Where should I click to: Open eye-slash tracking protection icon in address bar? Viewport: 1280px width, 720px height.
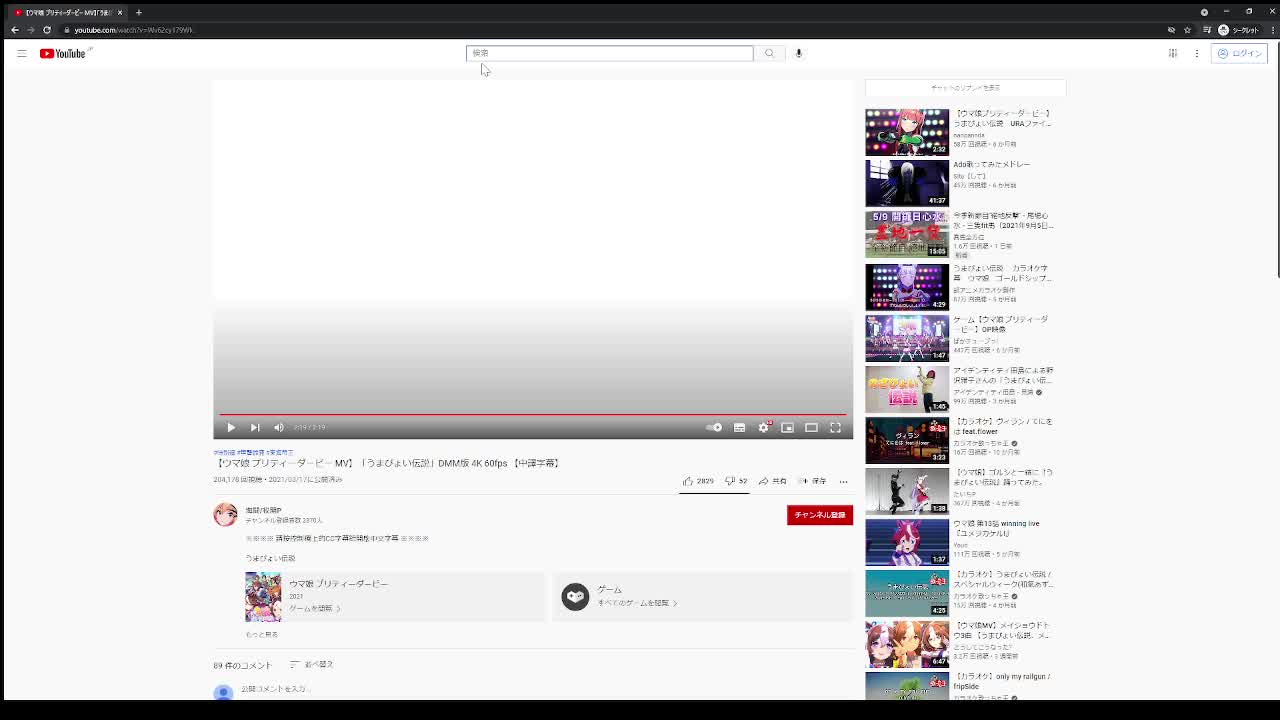[1171, 30]
